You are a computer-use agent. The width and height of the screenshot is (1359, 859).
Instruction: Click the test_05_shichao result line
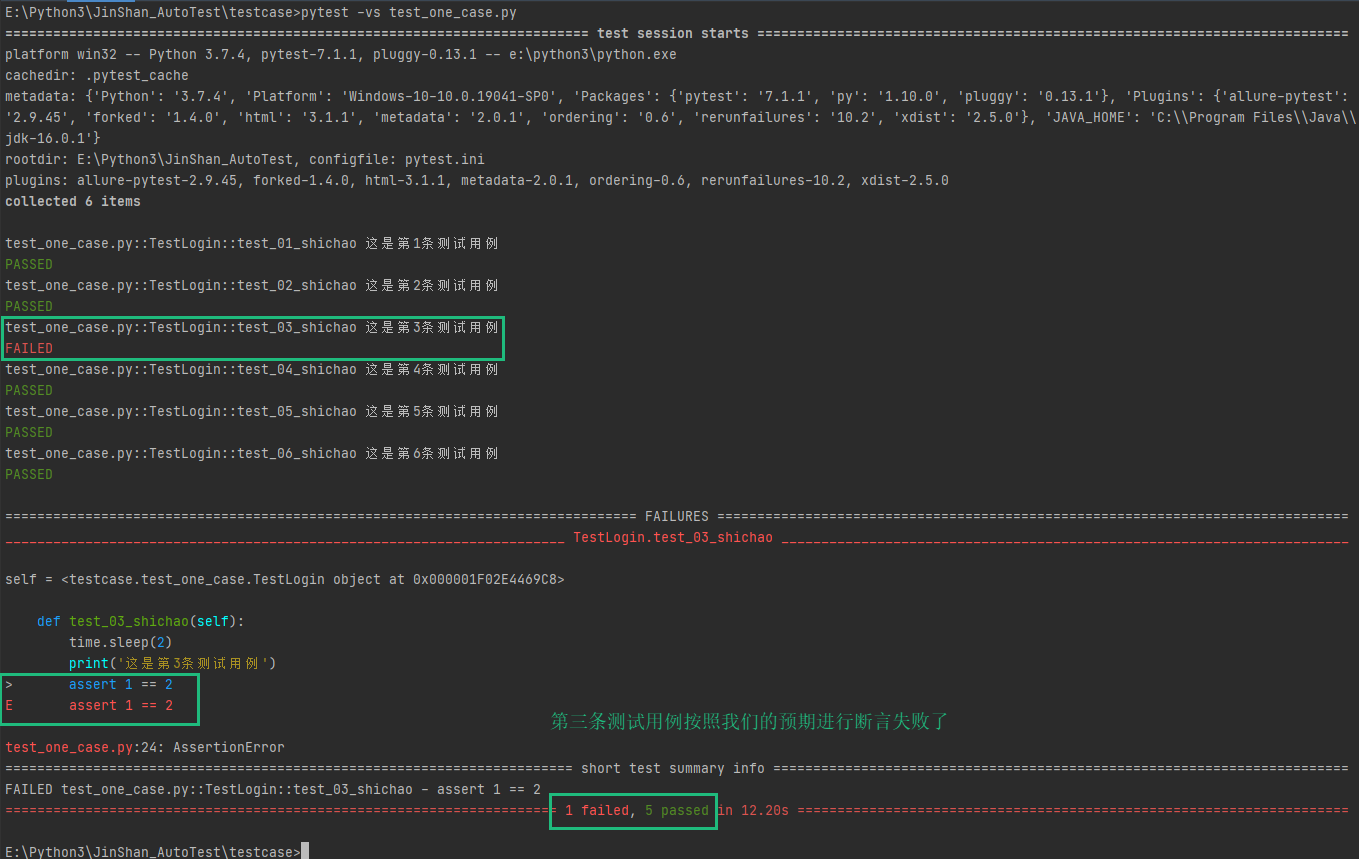pos(251,411)
